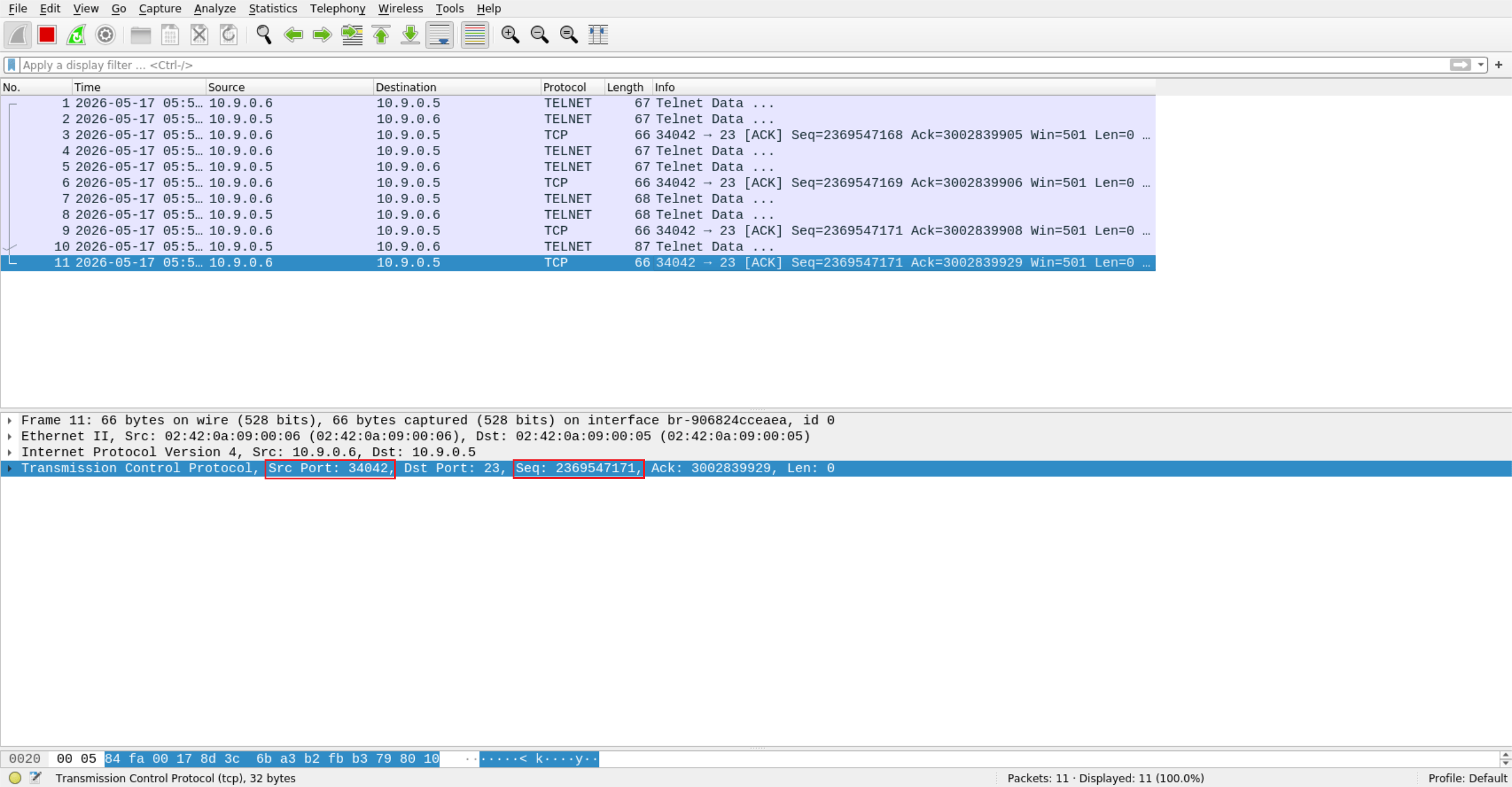
Task: Jump to the first packet
Action: (381, 35)
